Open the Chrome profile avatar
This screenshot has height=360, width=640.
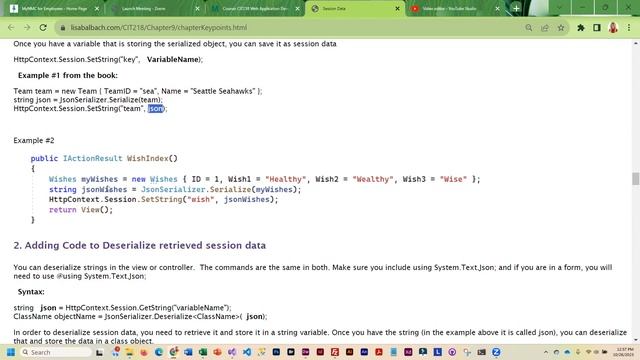coord(613,28)
